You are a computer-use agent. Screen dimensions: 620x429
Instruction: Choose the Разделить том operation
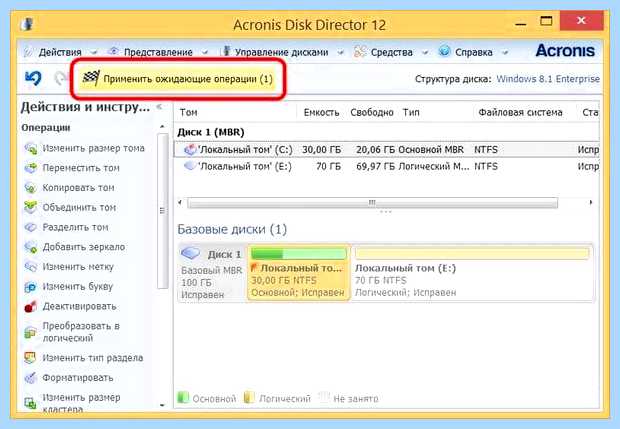[x=75, y=227]
